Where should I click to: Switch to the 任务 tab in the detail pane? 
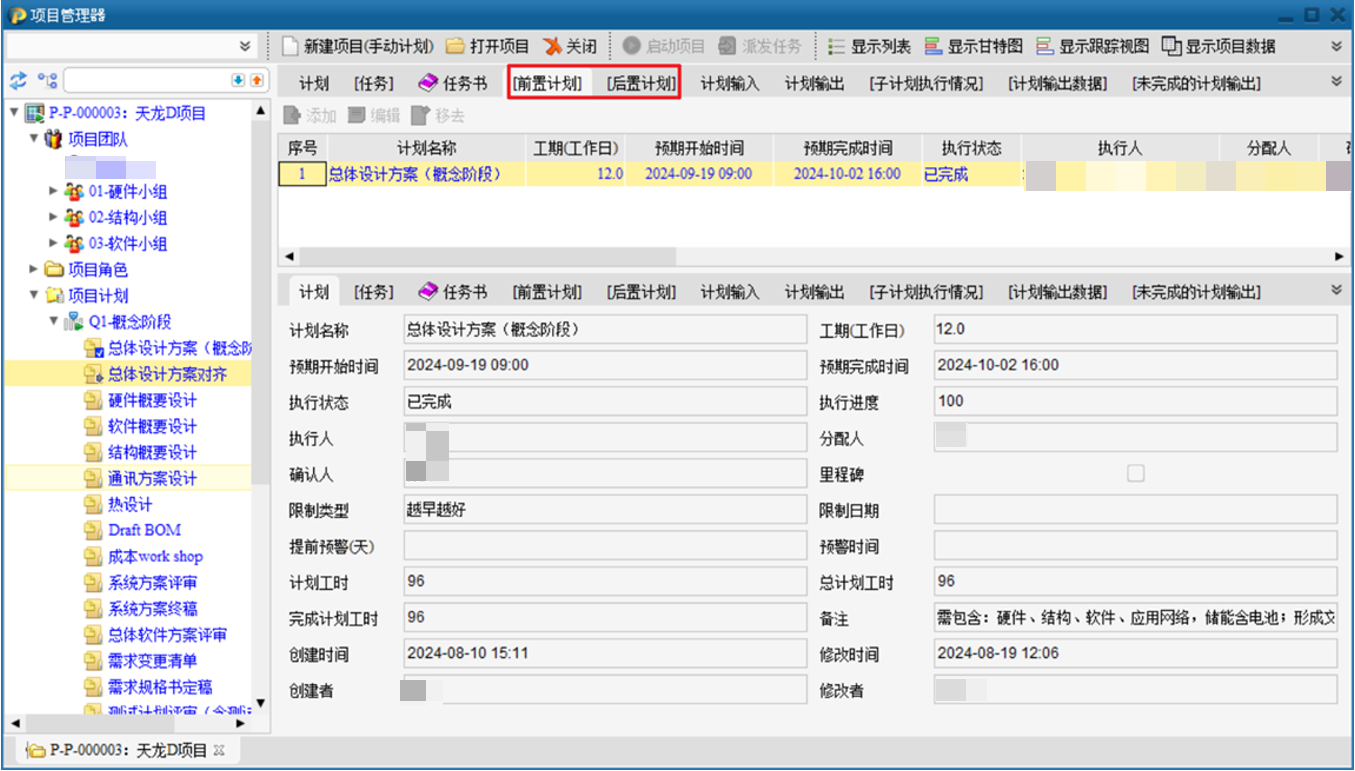click(374, 292)
